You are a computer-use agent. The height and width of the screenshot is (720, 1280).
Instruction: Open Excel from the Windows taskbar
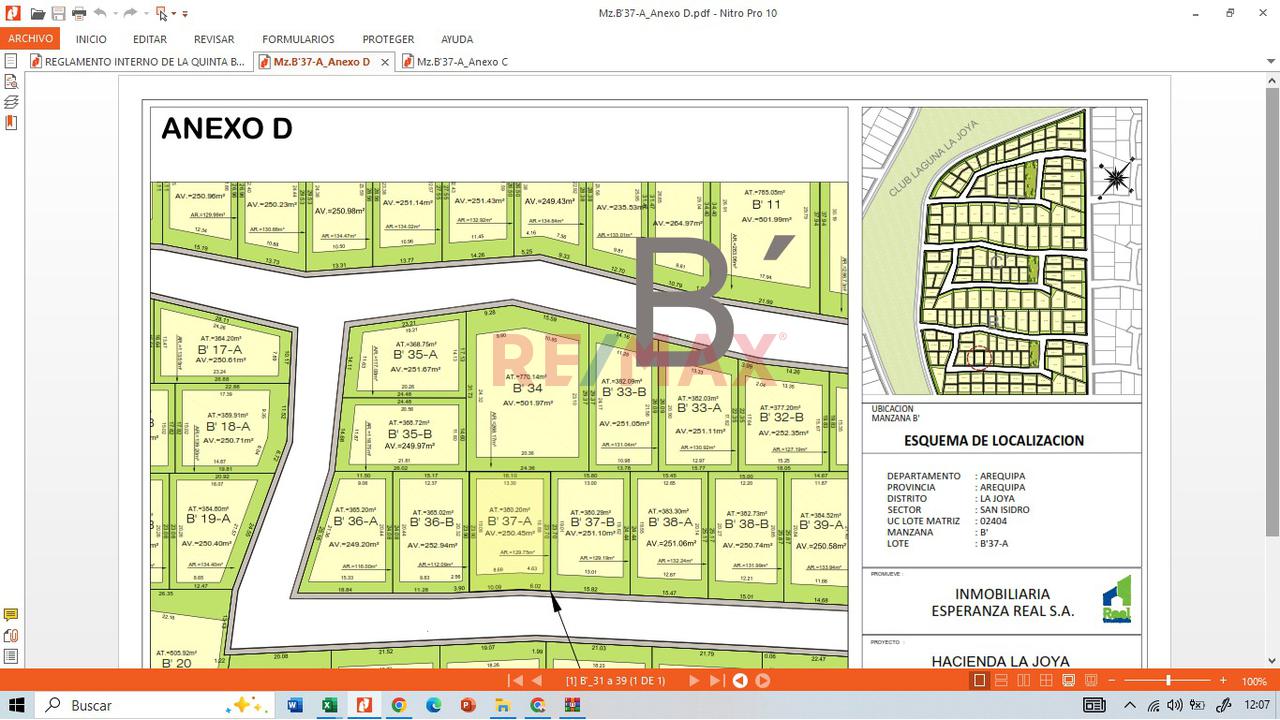coord(329,705)
